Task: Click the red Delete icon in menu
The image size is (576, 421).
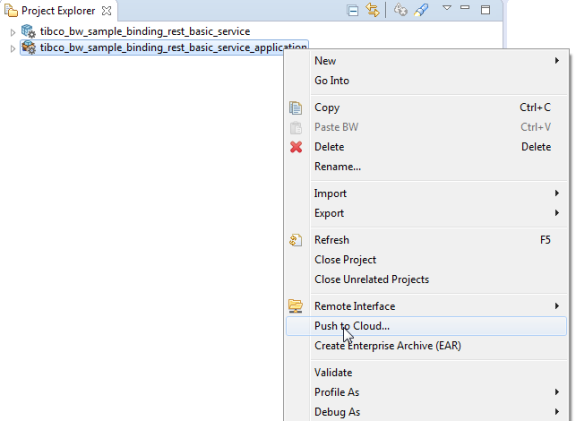Action: click(x=296, y=147)
